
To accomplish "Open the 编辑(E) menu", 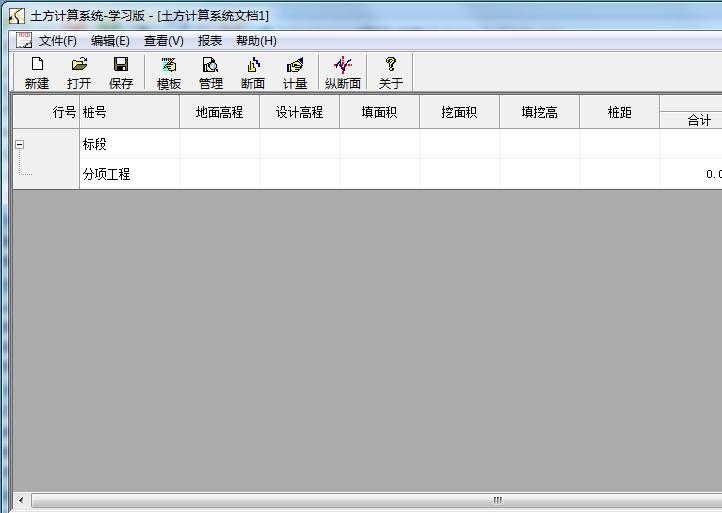I will click(x=110, y=41).
